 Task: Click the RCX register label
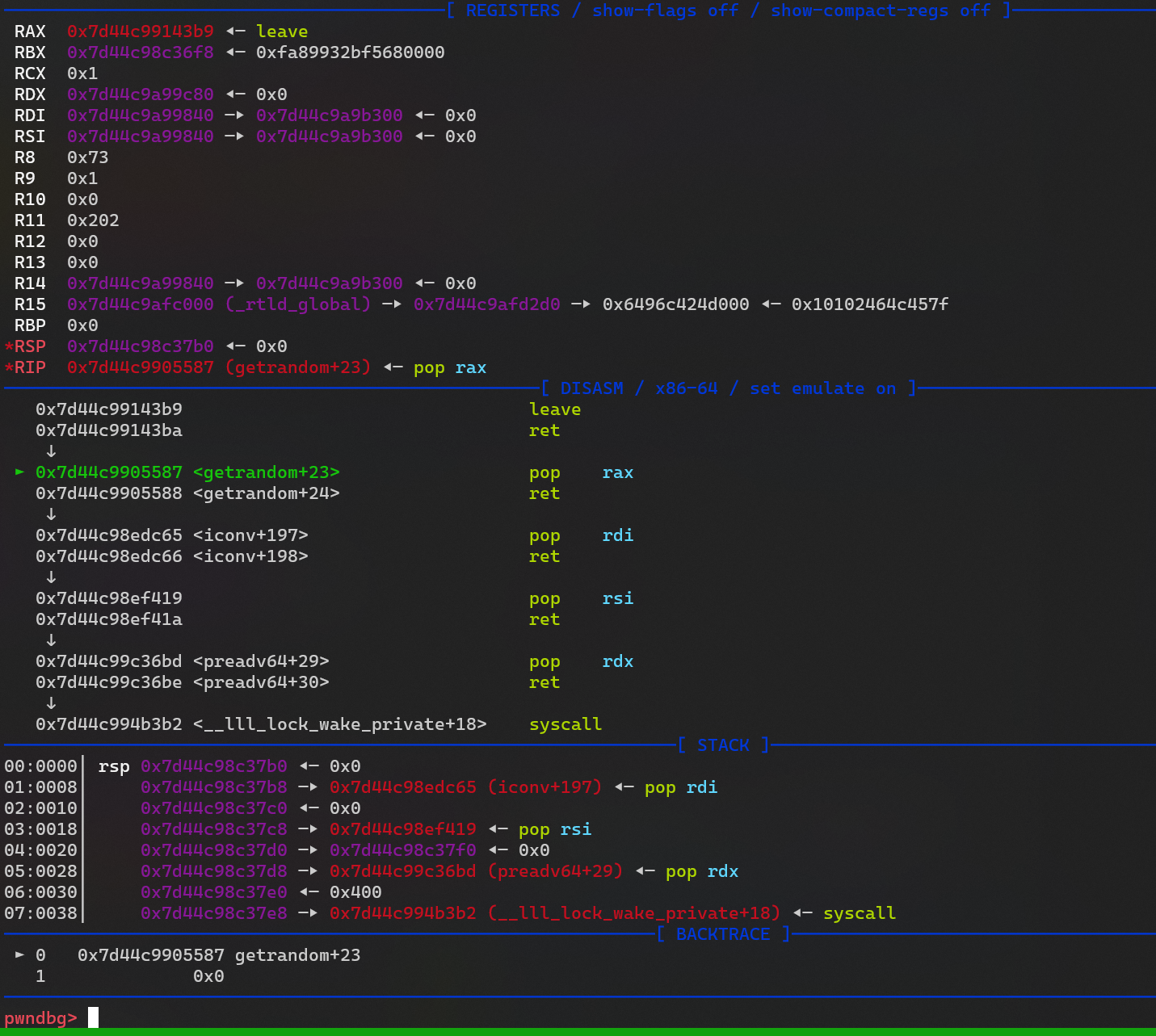coord(30,73)
